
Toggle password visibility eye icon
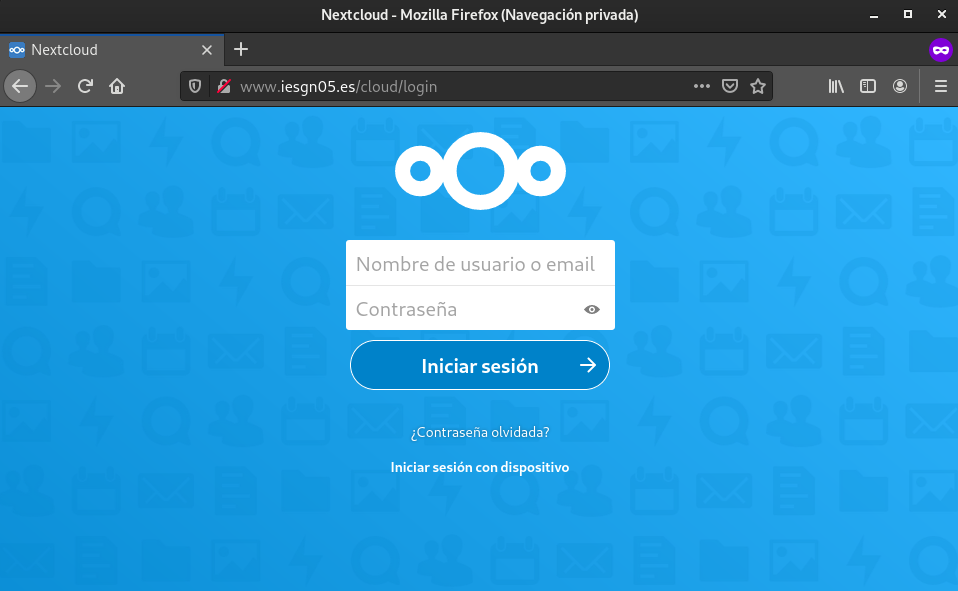(592, 310)
